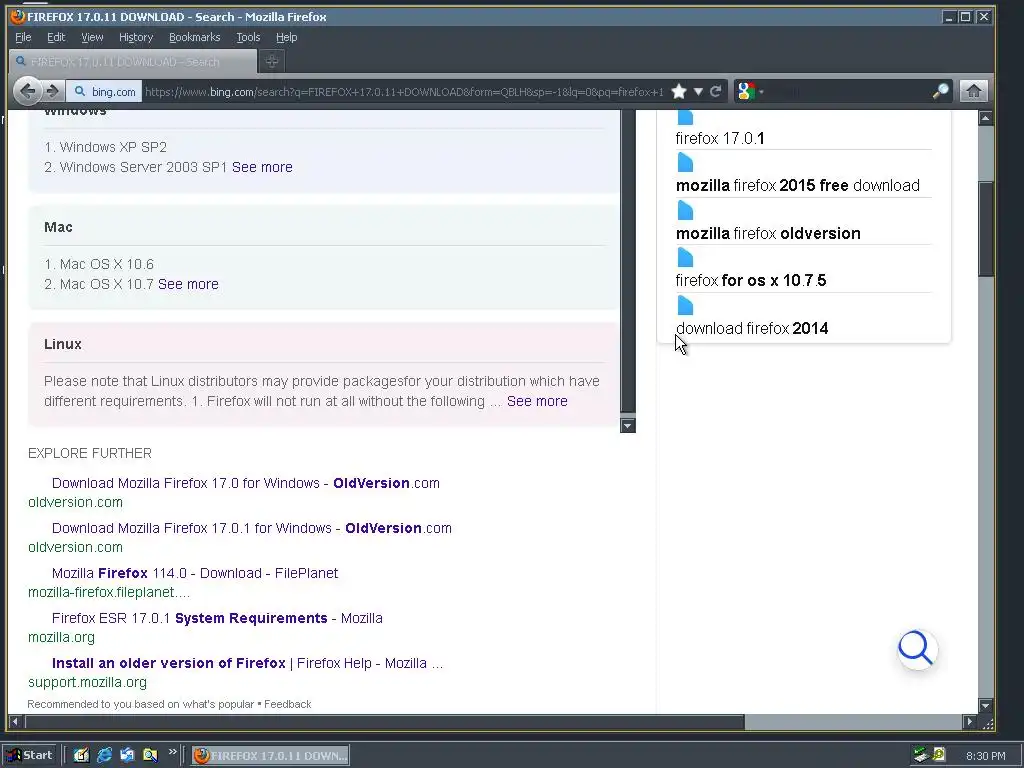Viewport: 1024px width, 768px height.
Task: Click horizontal scrollbar right arrow
Action: (x=970, y=722)
